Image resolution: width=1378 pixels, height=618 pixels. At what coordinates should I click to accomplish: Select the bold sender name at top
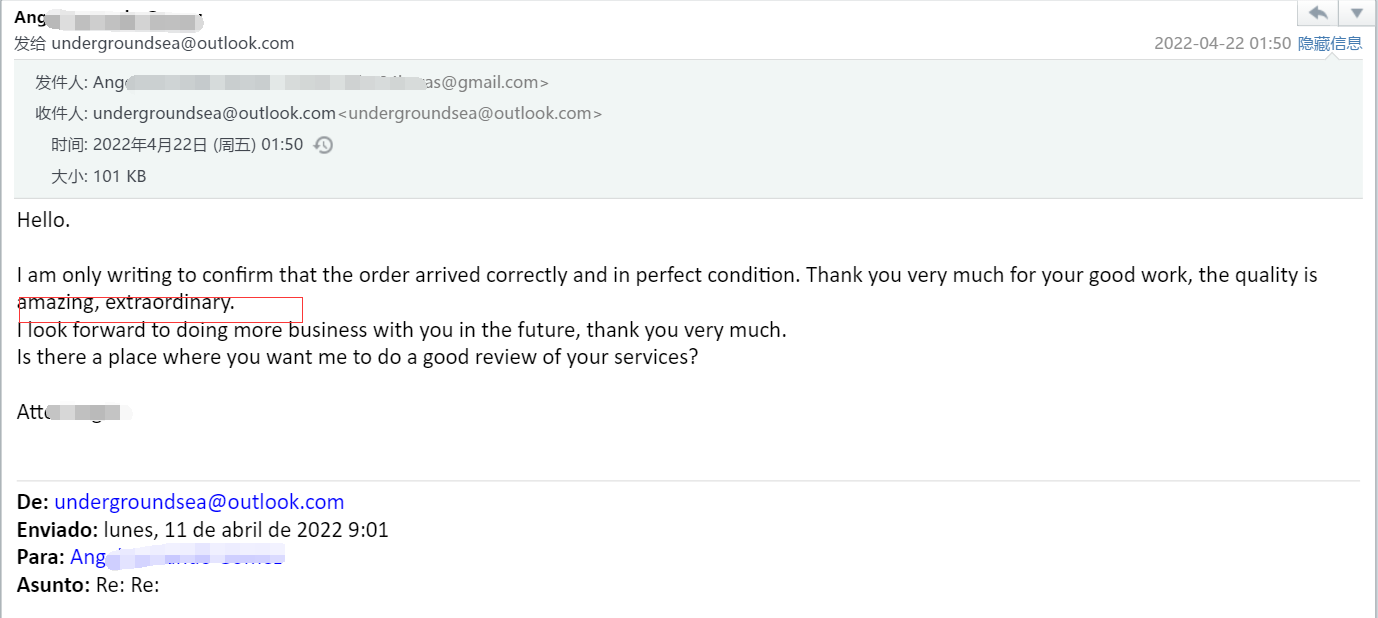tap(108, 18)
